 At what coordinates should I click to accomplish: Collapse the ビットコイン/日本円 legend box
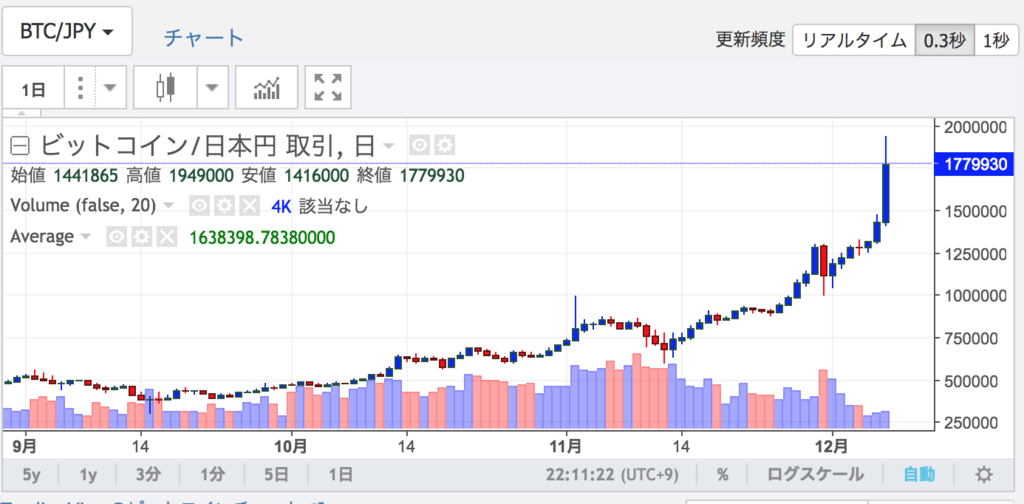(22, 145)
